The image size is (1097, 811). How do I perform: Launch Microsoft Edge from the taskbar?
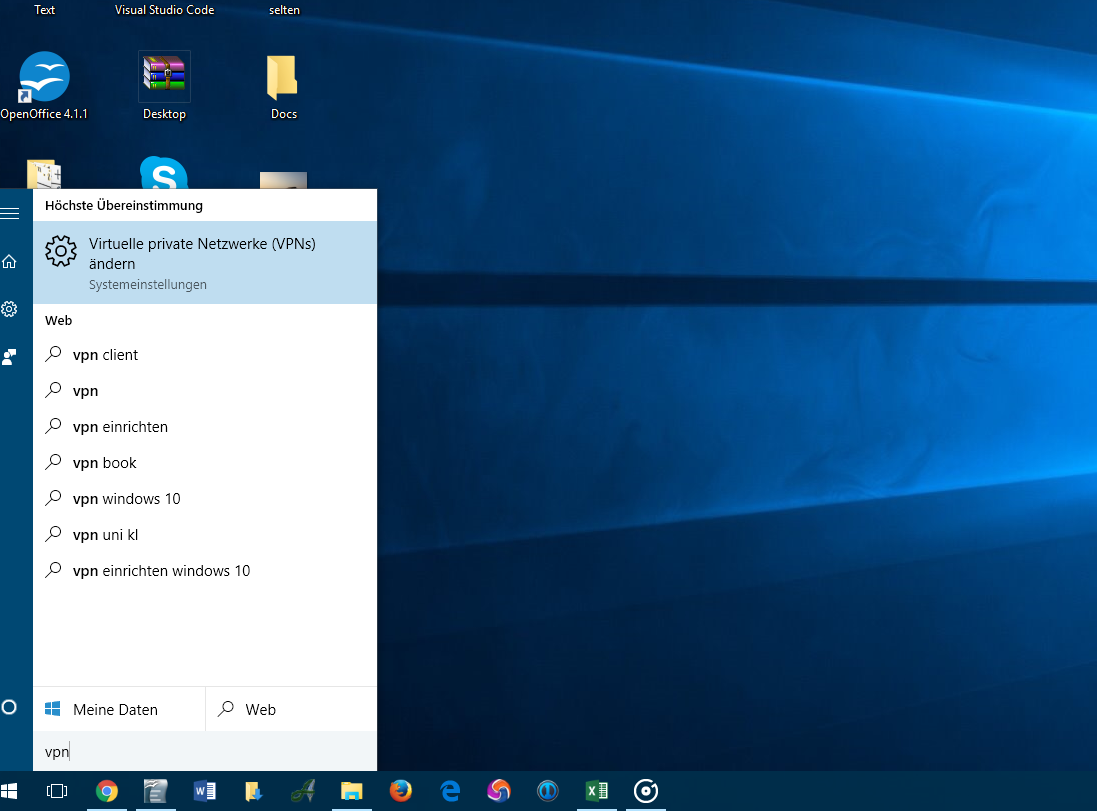click(x=450, y=791)
